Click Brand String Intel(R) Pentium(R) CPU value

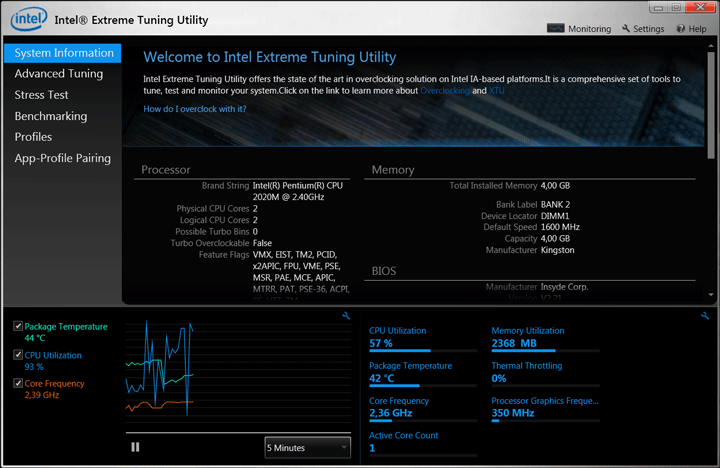tap(298, 191)
